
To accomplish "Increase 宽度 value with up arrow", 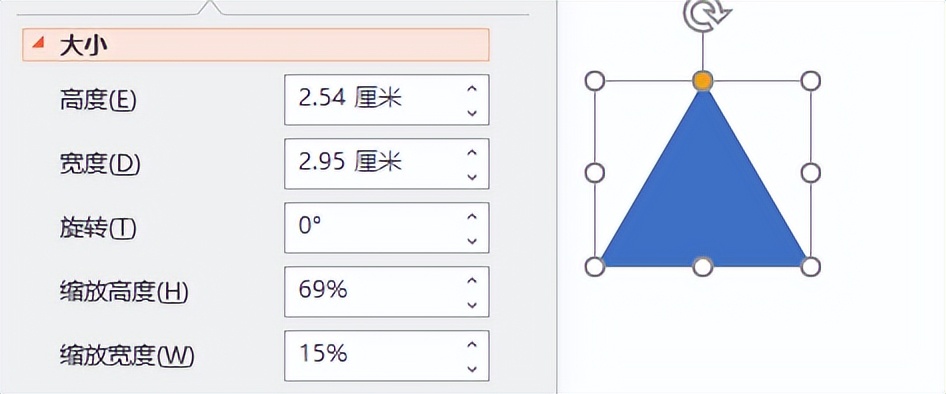I will [472, 153].
